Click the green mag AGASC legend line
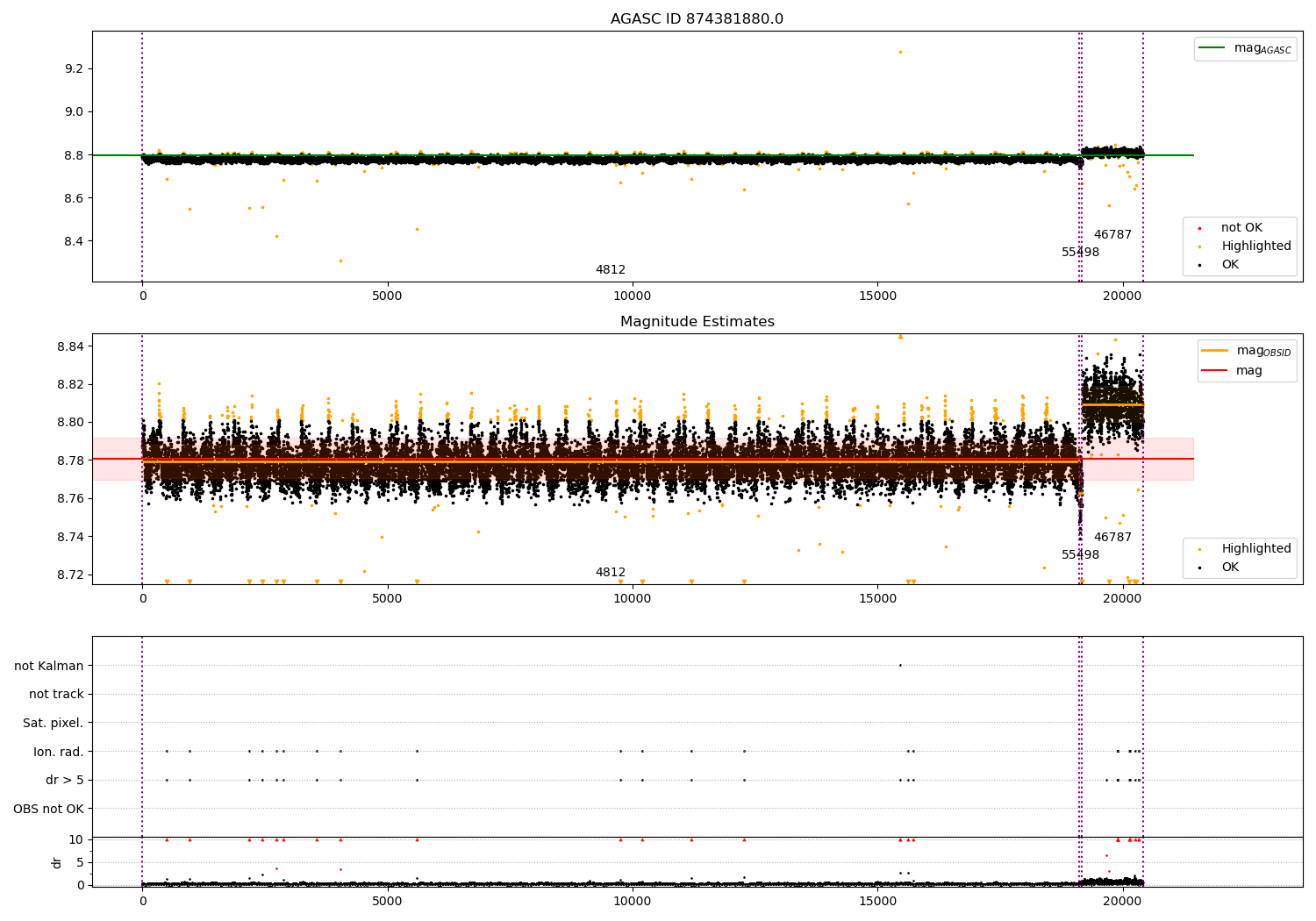Viewport: 1316px width, 921px height. pyautogui.click(x=1212, y=48)
